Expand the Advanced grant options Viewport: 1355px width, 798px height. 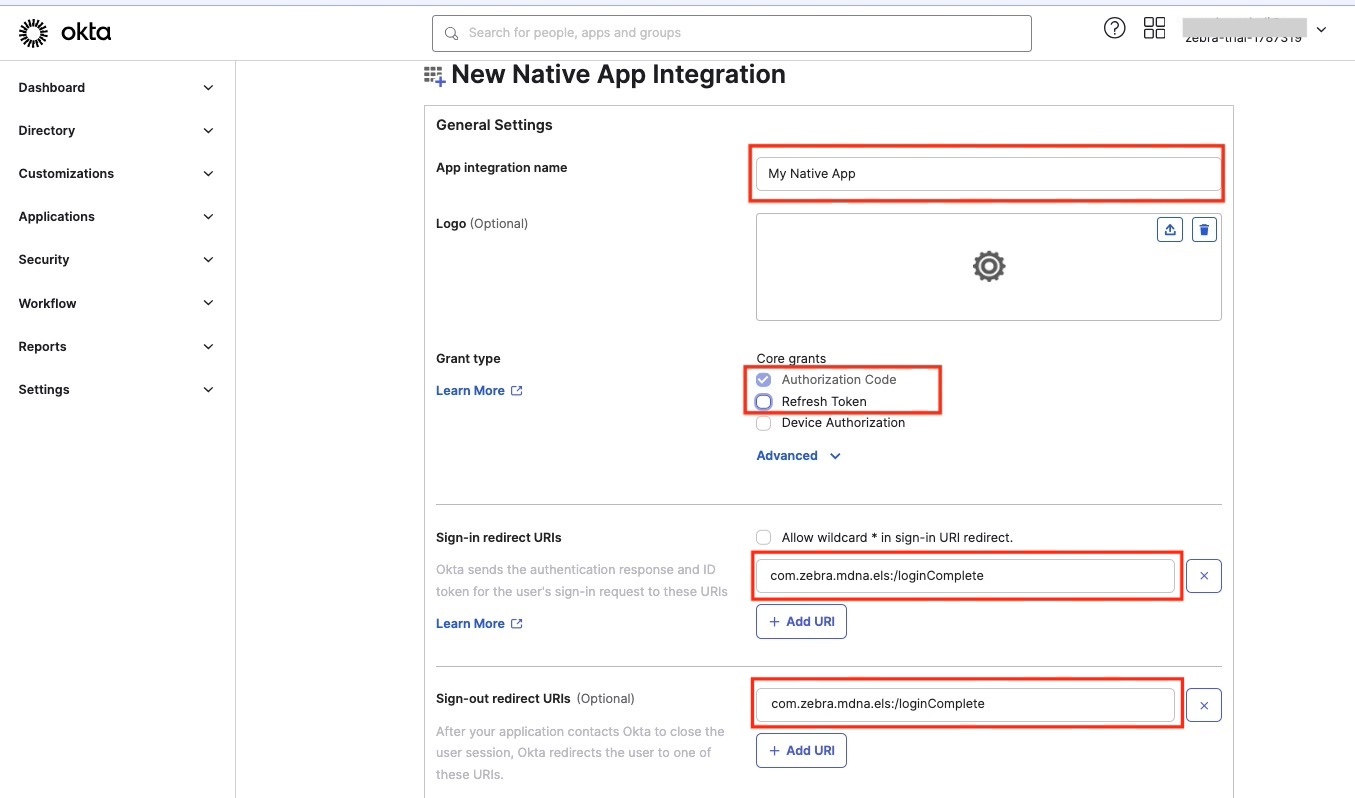point(798,456)
